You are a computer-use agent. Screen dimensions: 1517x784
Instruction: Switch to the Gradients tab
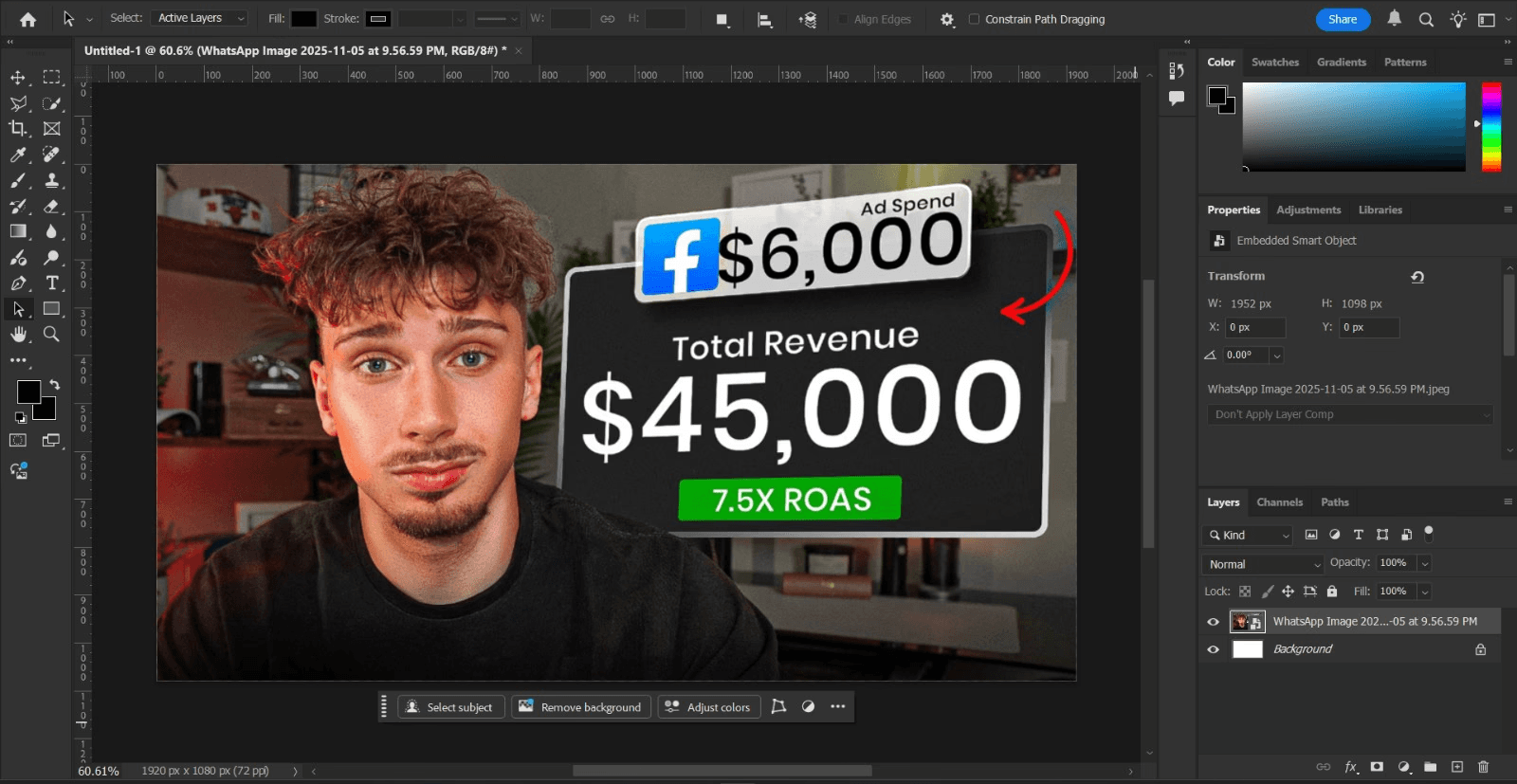tap(1342, 62)
